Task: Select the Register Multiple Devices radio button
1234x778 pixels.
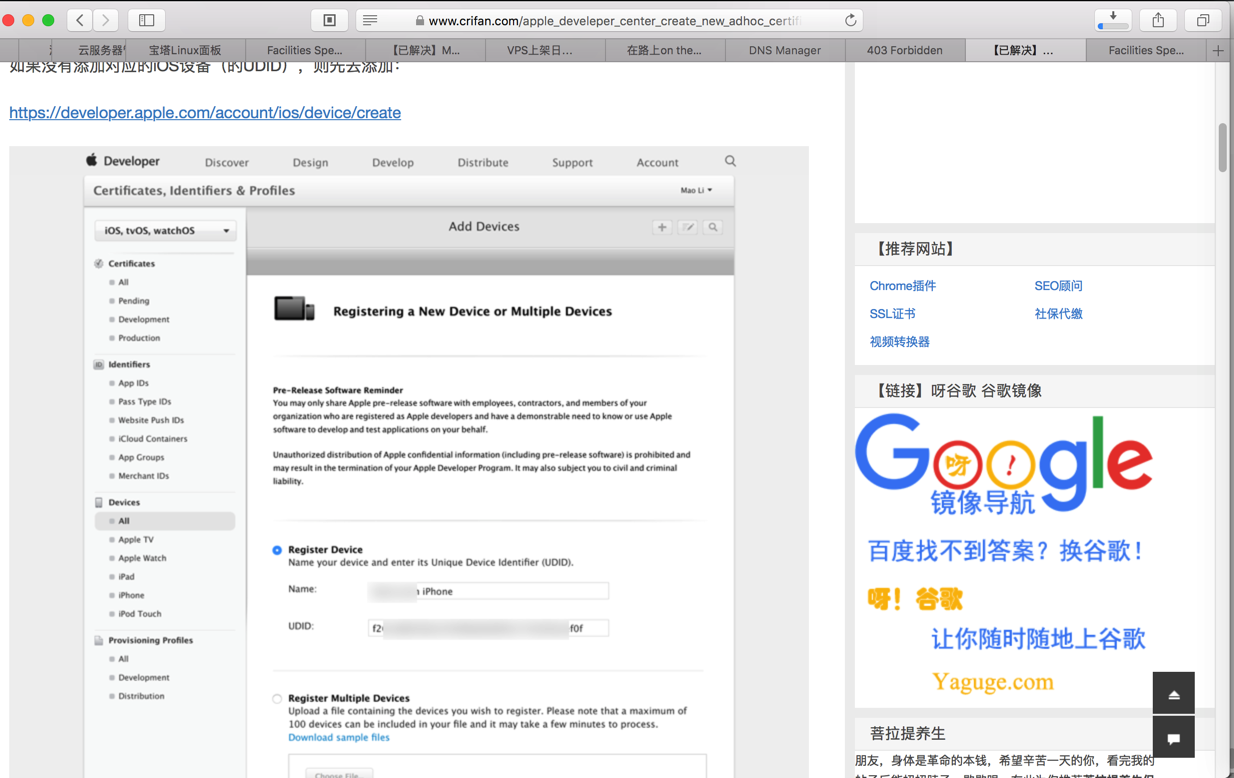Action: click(277, 699)
